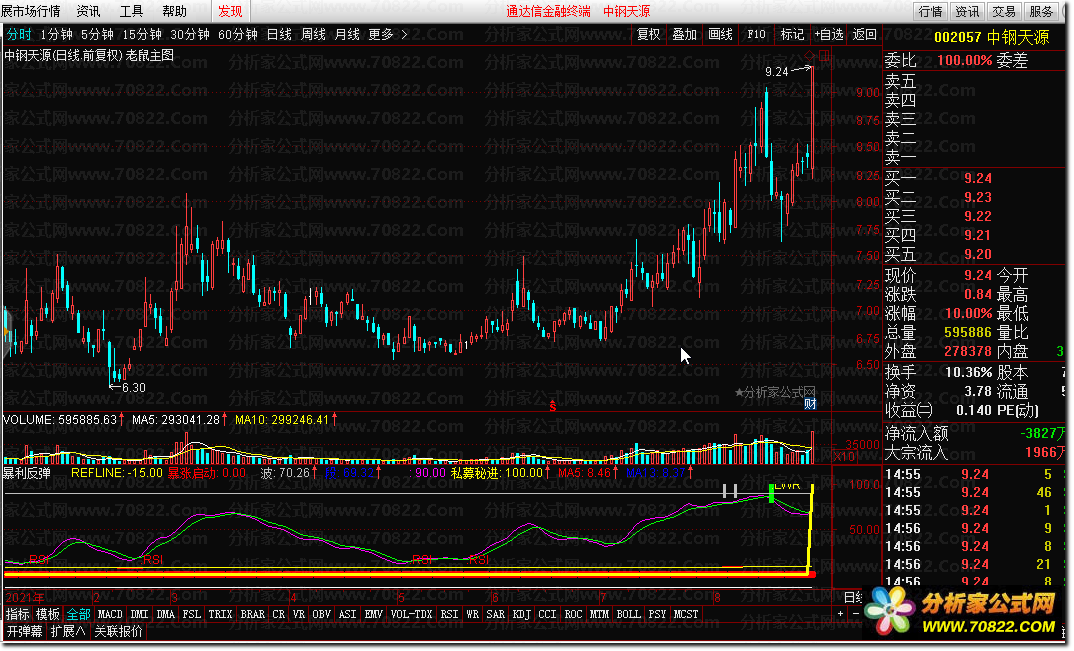Open F10 company information
The width and height of the screenshot is (1074, 651).
click(756, 34)
